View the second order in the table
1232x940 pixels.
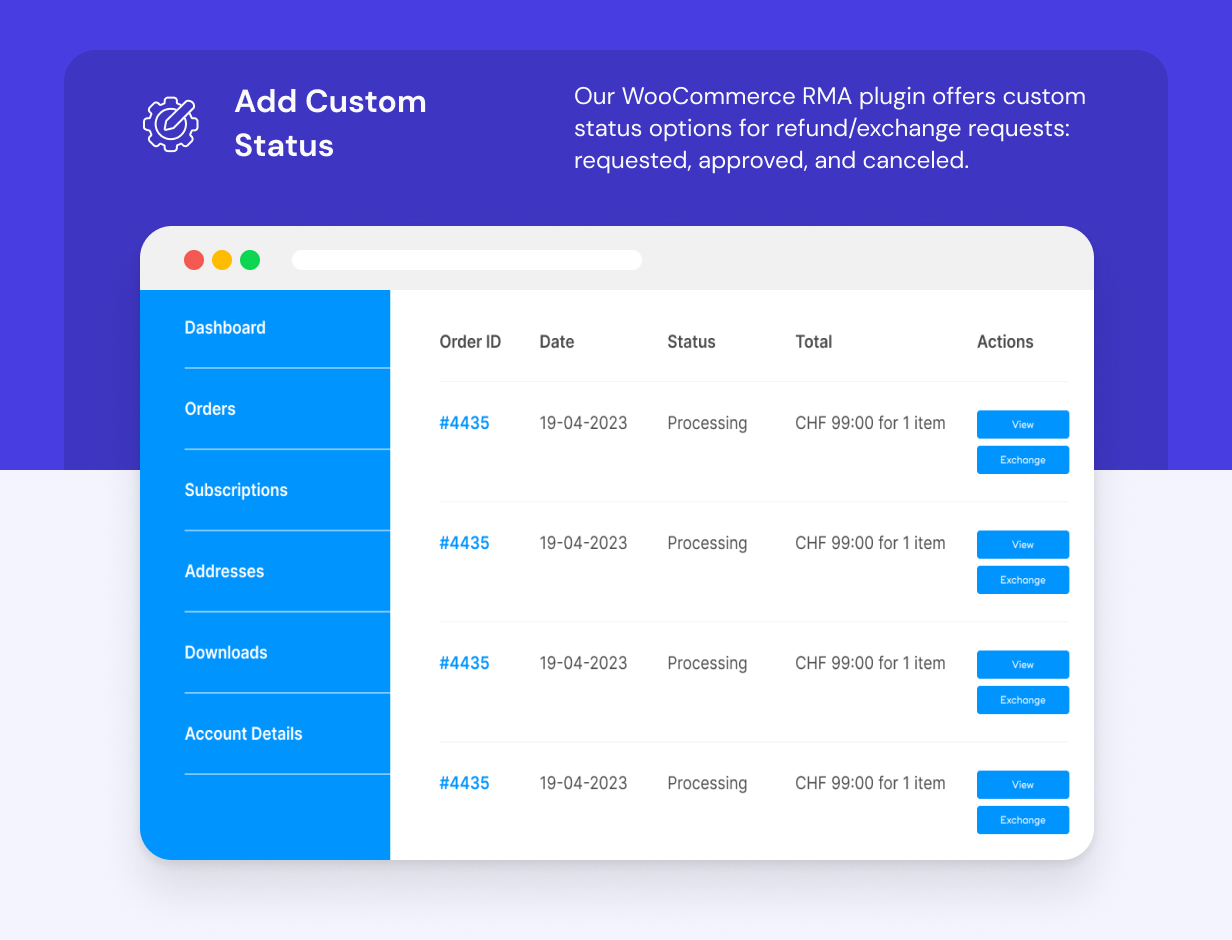[1022, 545]
